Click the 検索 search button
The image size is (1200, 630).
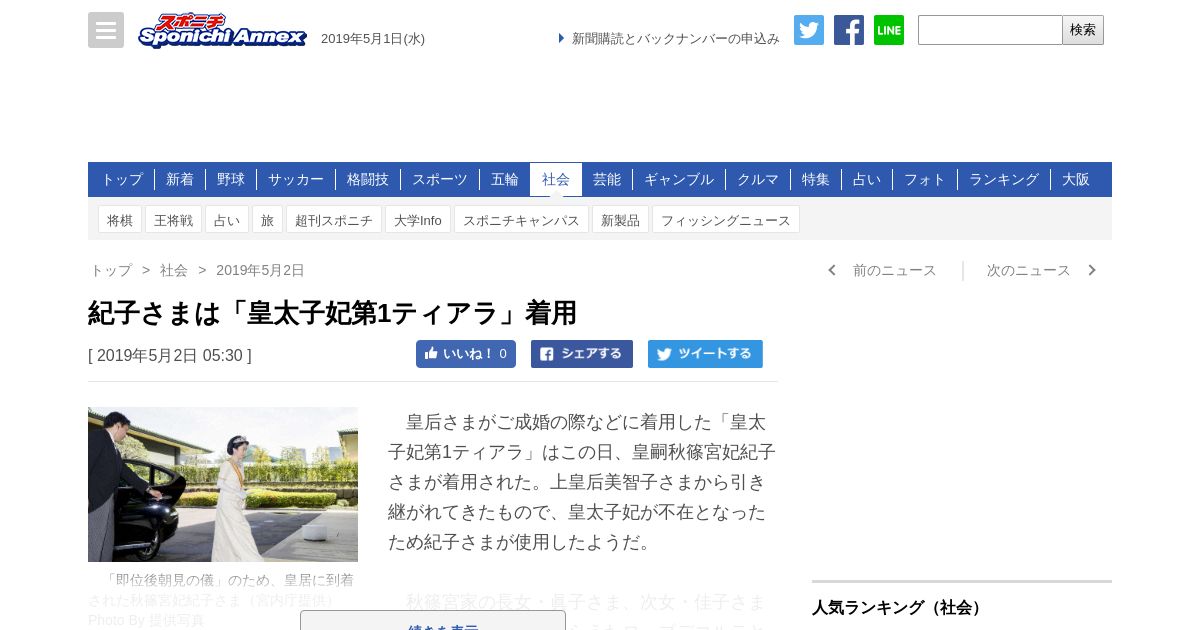(1083, 30)
